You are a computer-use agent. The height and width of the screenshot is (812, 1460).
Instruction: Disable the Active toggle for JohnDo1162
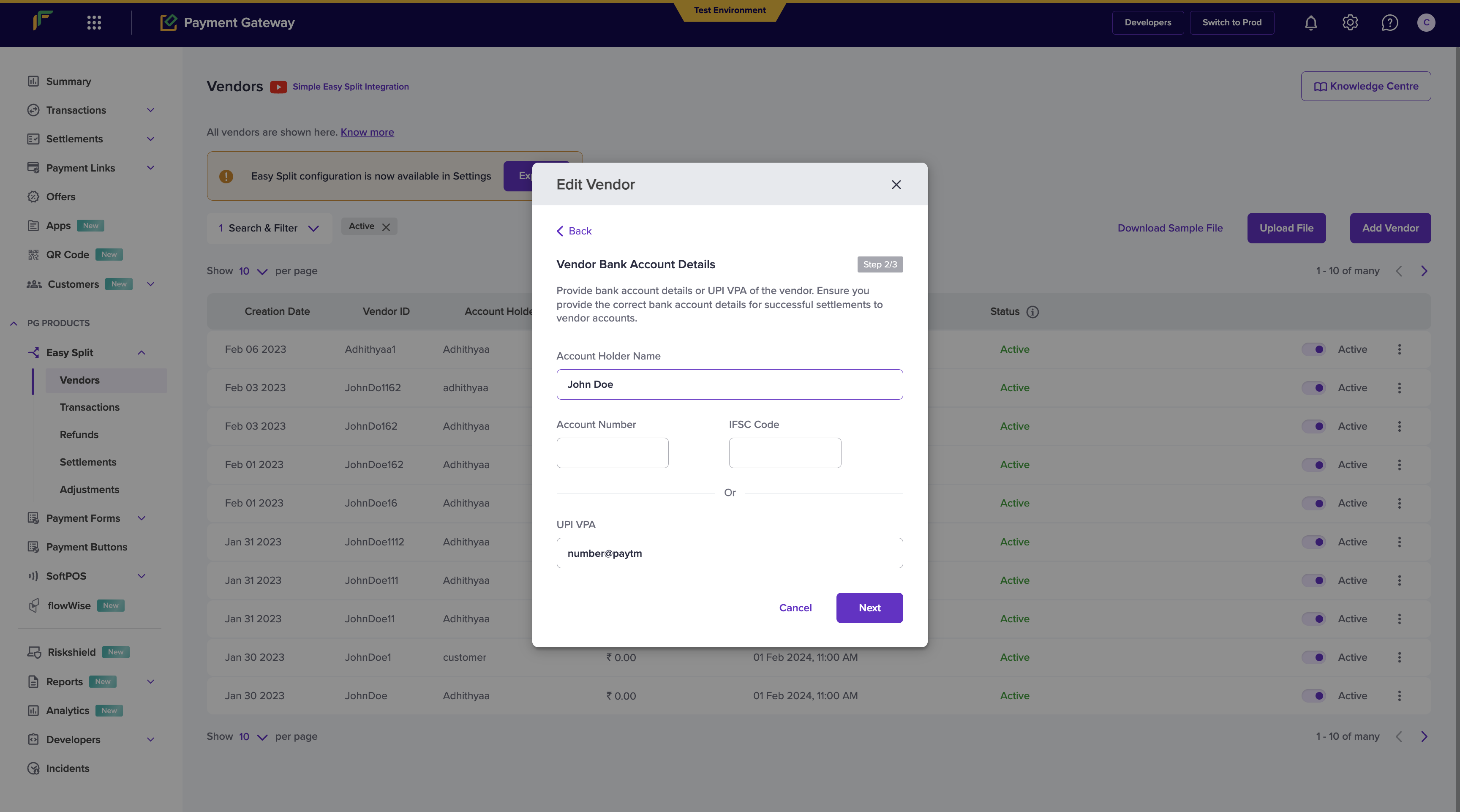(x=1313, y=387)
